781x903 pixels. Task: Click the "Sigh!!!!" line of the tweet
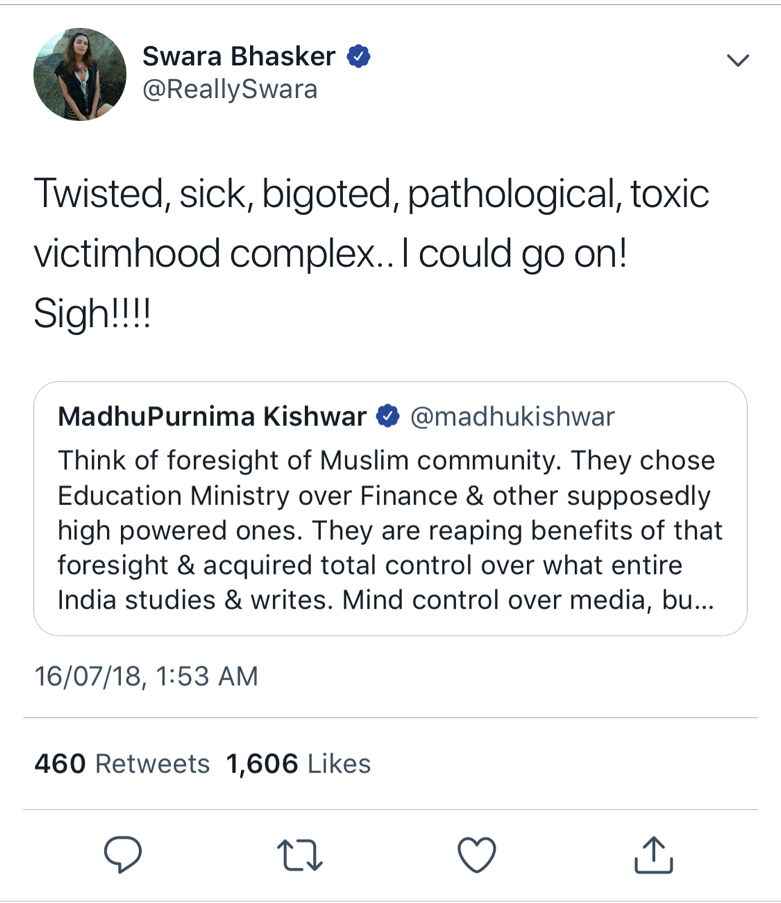pyautogui.click(x=94, y=315)
